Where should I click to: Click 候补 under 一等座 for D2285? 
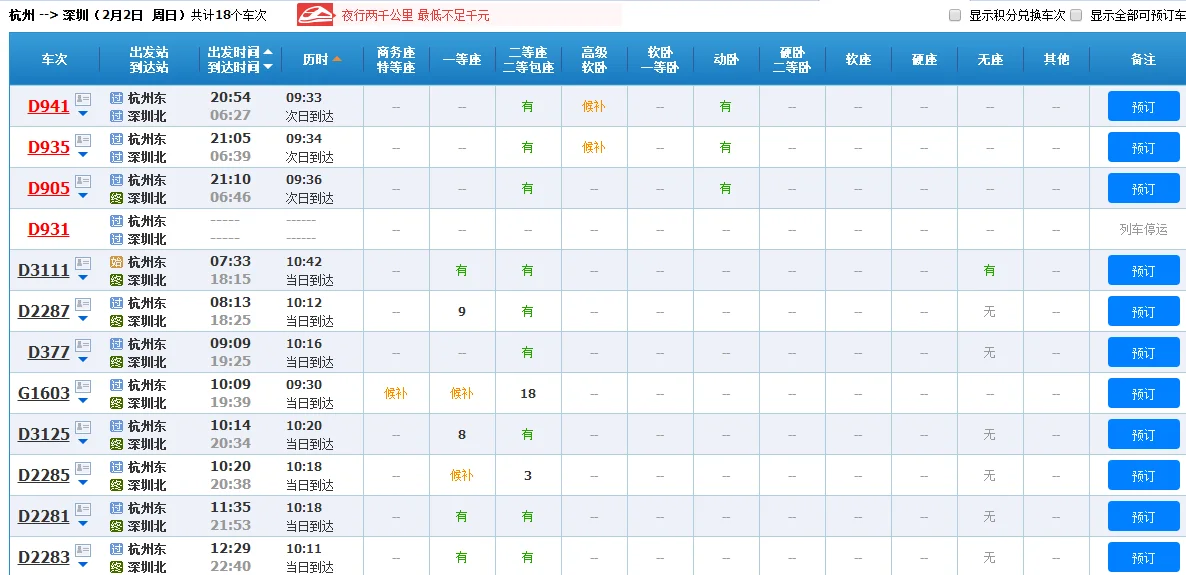pyautogui.click(x=461, y=475)
